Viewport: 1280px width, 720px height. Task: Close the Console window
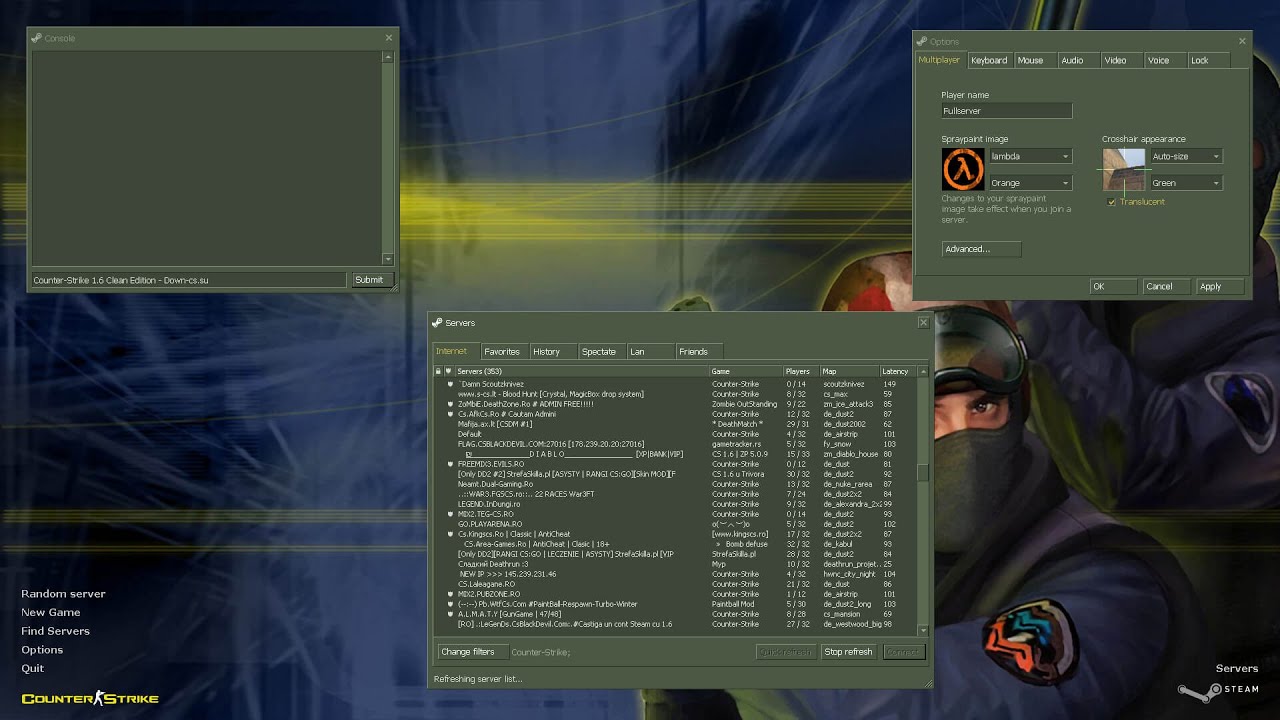pyautogui.click(x=389, y=38)
